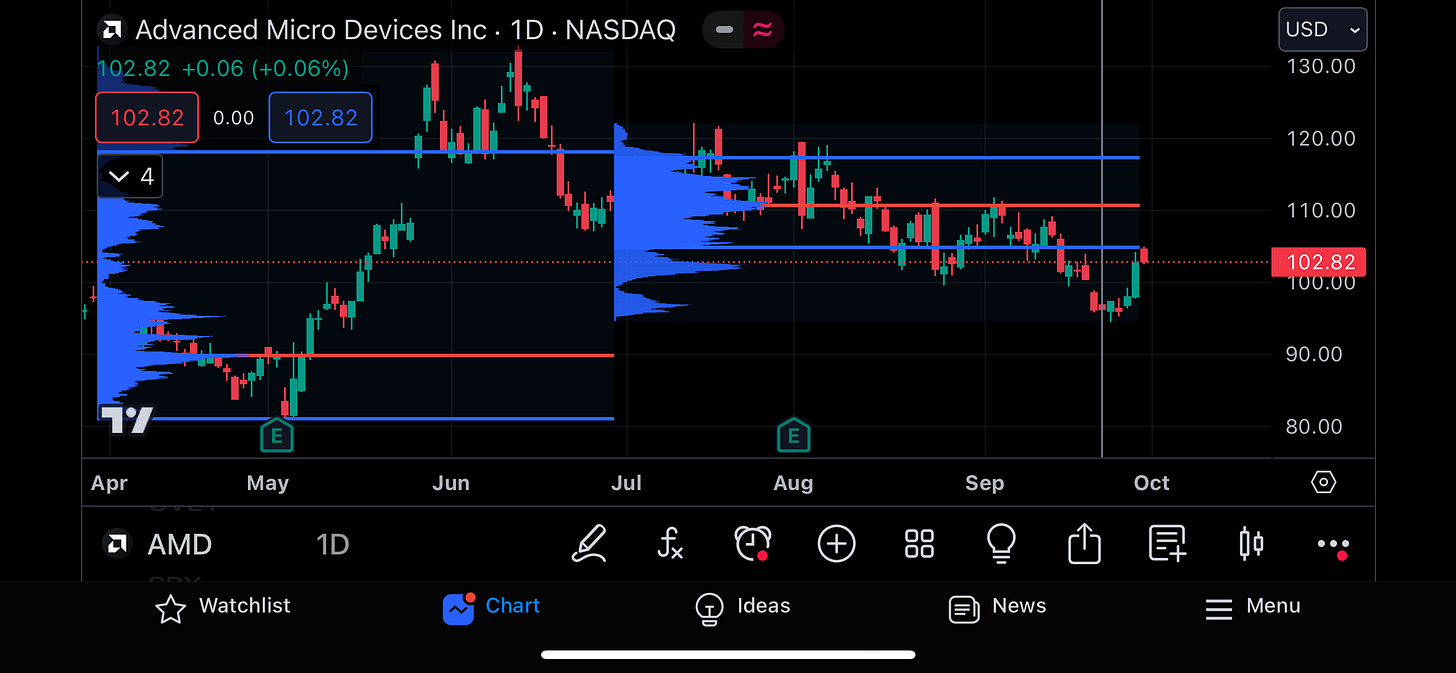The width and height of the screenshot is (1456, 673).
Task: Tap the Sep label on time axis
Action: pyautogui.click(x=984, y=484)
